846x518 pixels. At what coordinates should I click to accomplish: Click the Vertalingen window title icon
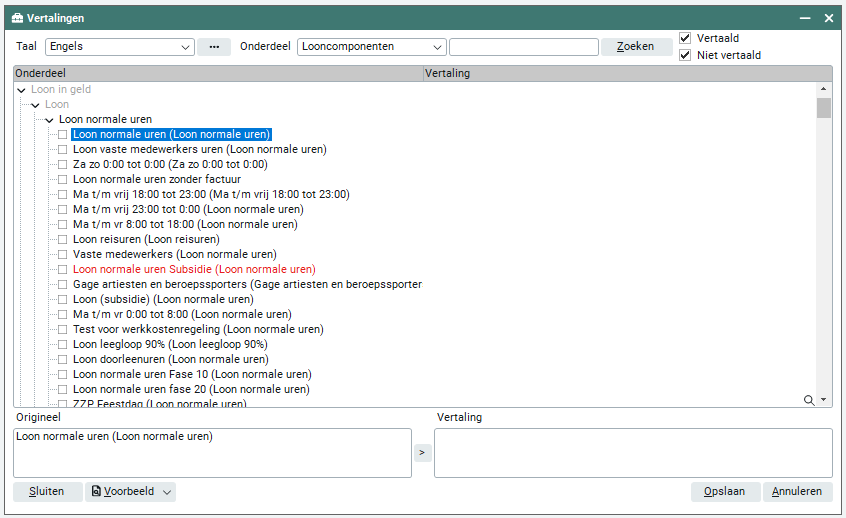[x=17, y=18]
